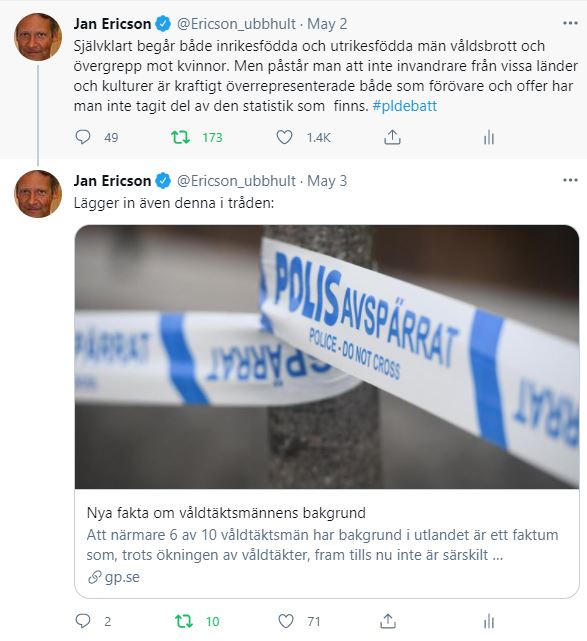Open more options menu for May 2 tweet
587x641 pixels.
[570, 23]
